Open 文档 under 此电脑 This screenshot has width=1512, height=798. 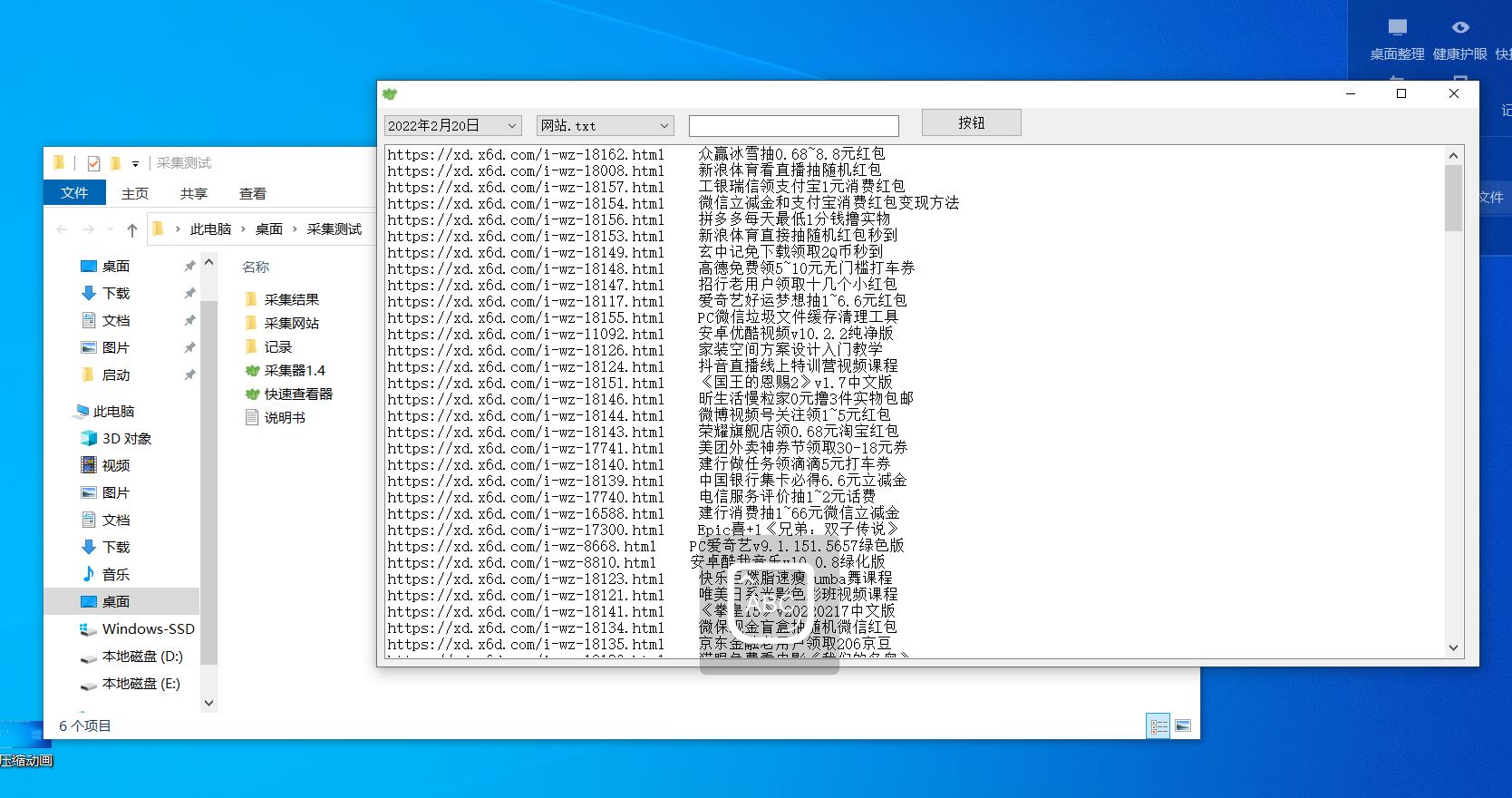click(x=115, y=520)
